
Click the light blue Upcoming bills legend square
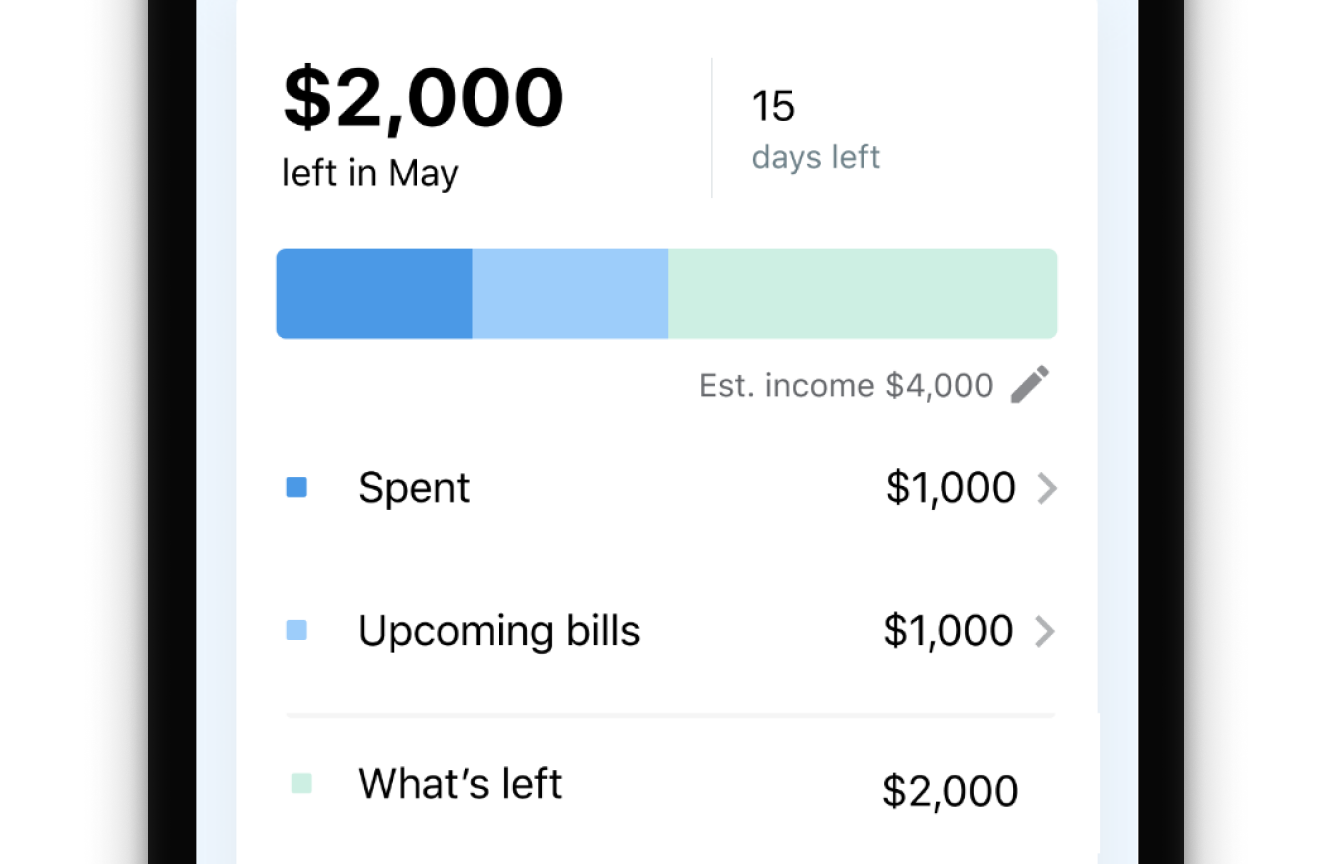coord(297,631)
